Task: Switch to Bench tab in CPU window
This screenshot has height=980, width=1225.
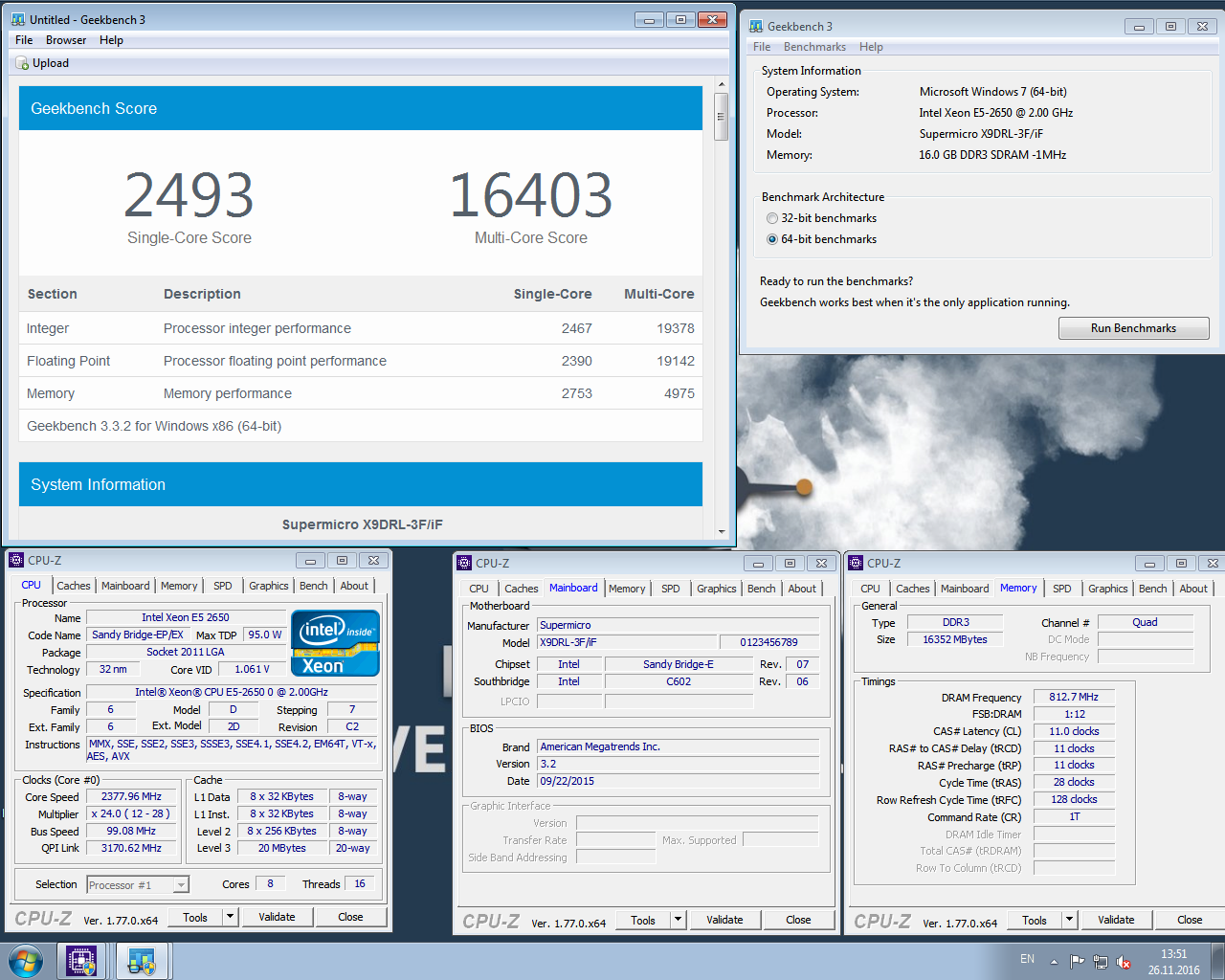Action: point(313,586)
